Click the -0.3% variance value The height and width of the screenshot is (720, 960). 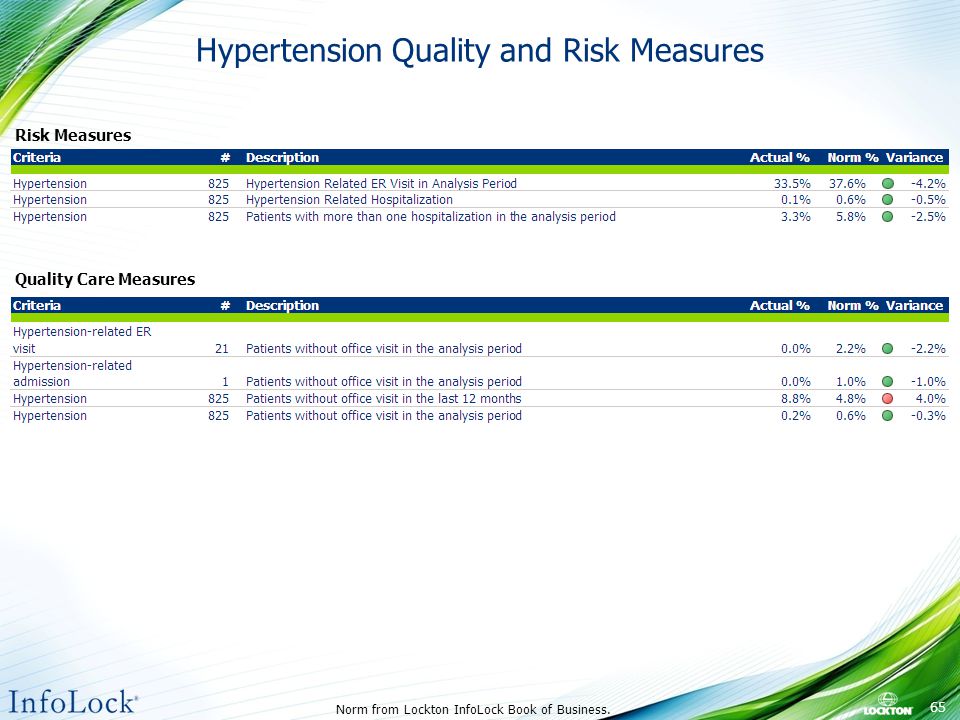coord(928,416)
